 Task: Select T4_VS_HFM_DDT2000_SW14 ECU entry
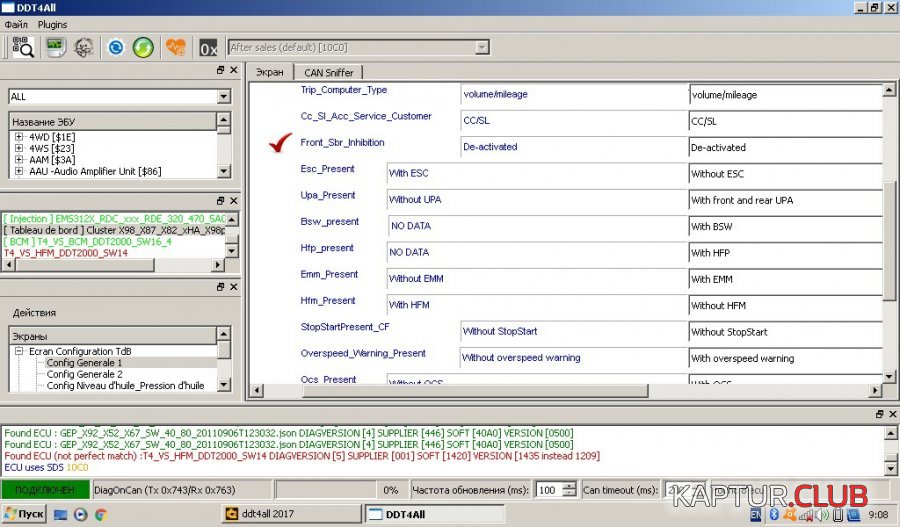pos(65,253)
